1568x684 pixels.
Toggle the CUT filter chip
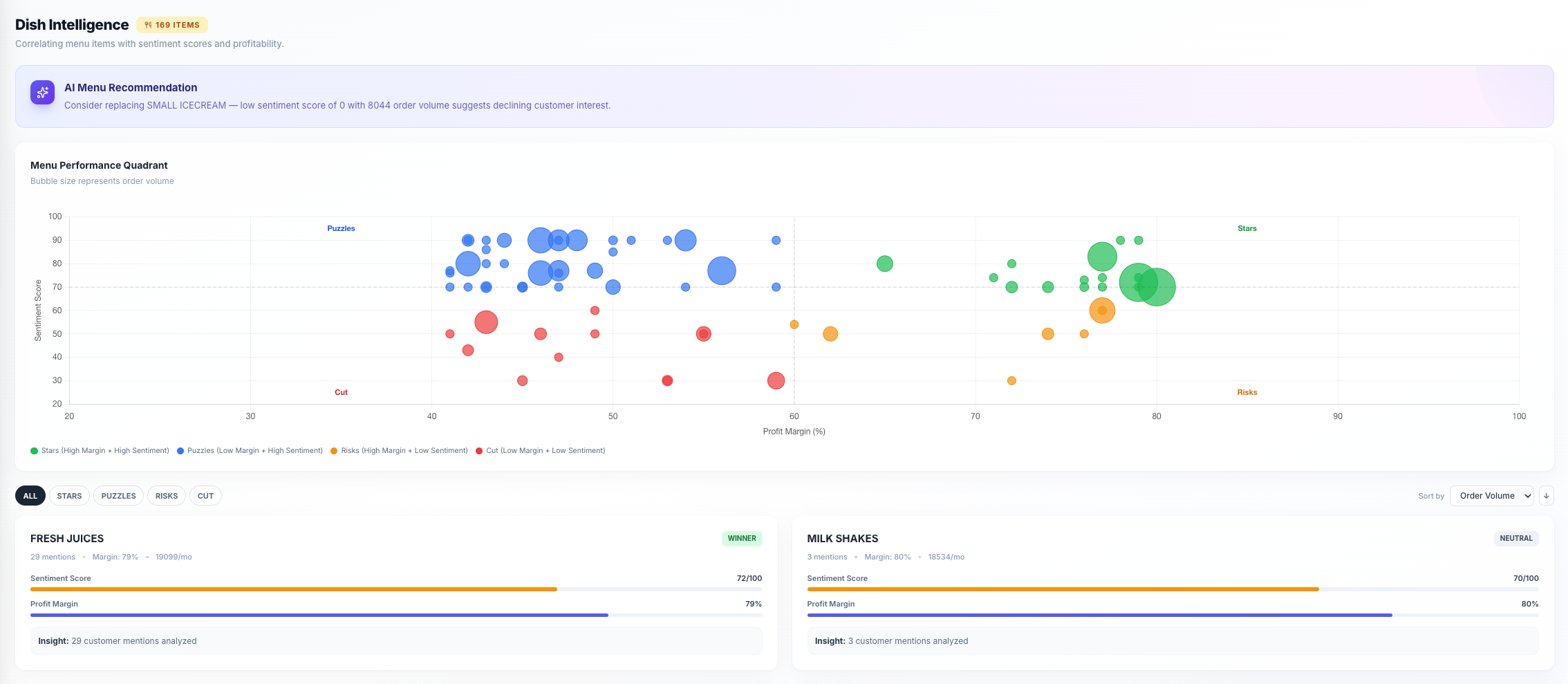[x=204, y=495]
